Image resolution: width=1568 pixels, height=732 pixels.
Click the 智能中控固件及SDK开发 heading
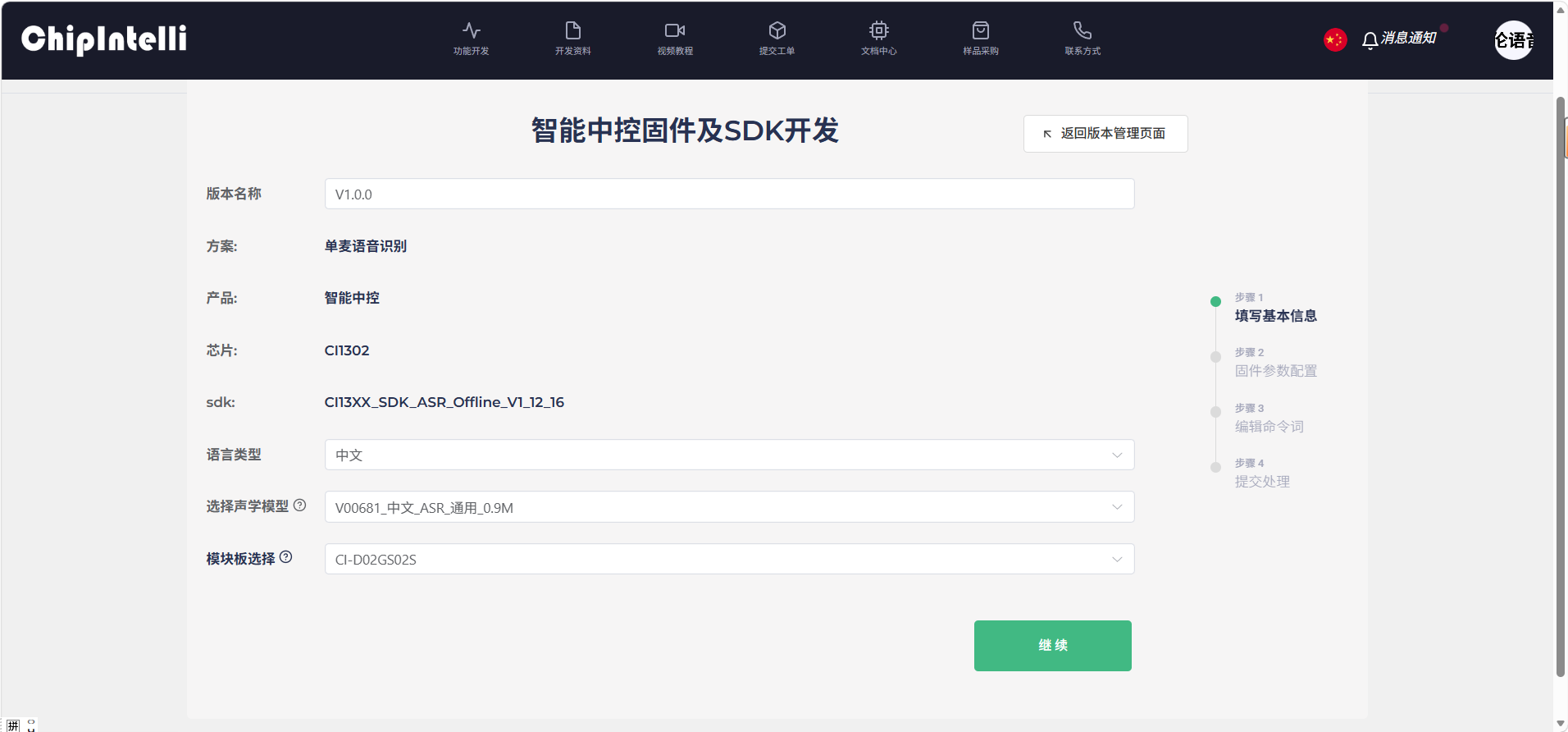tap(685, 130)
